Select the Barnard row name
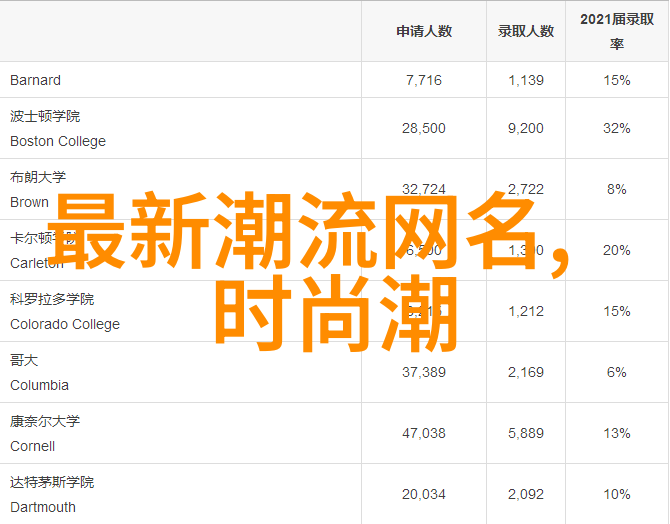 click(x=35, y=80)
